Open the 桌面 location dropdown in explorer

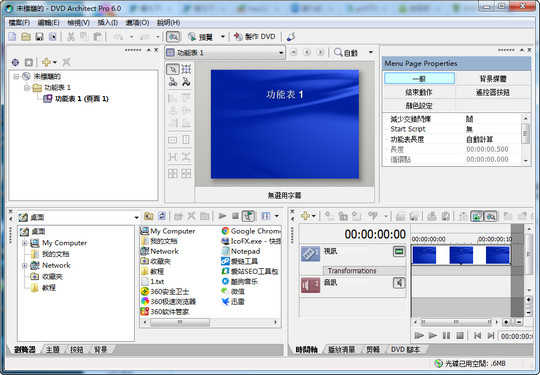(136, 217)
